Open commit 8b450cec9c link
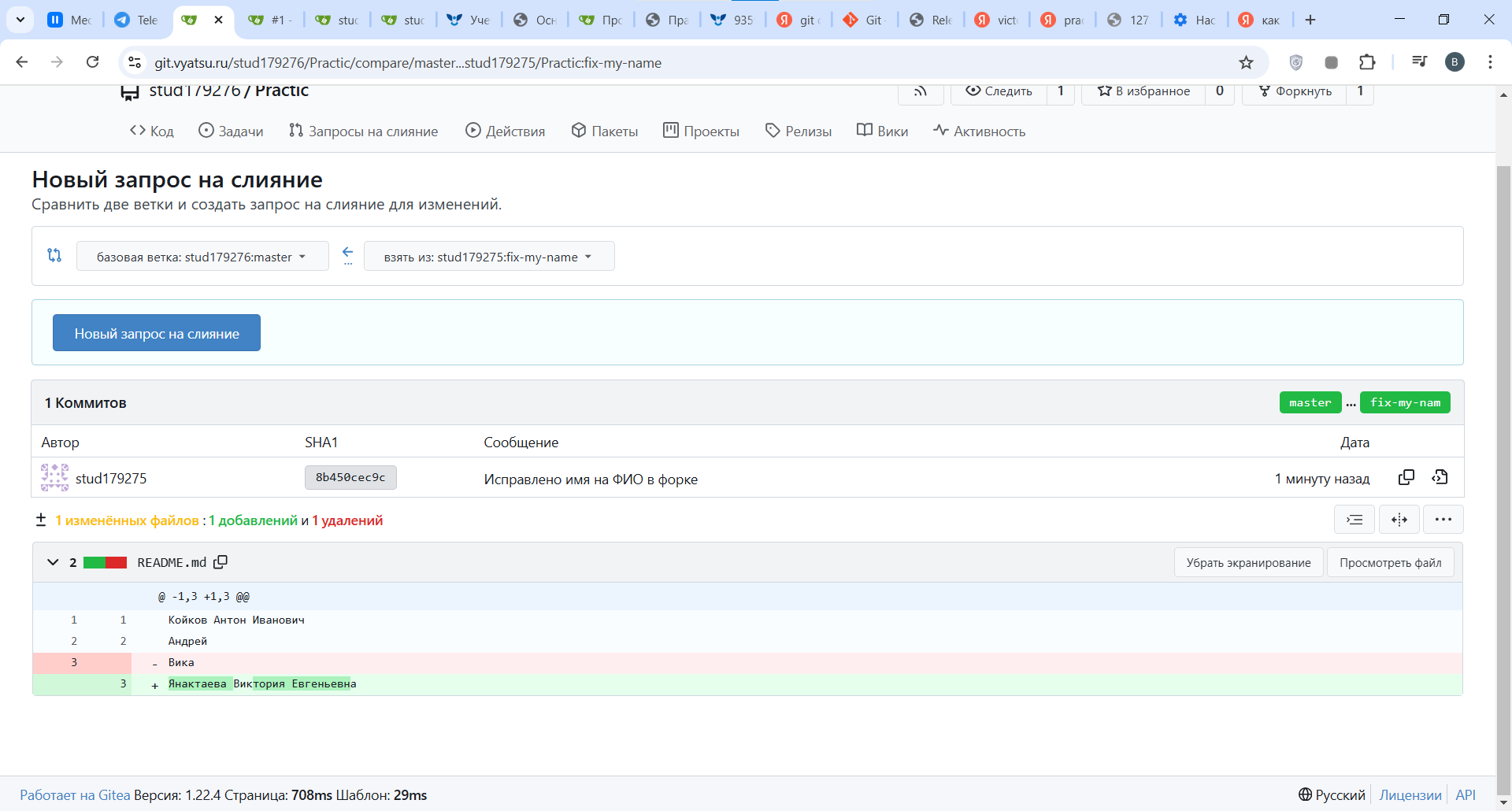This screenshot has height=811, width=1512. tap(350, 477)
